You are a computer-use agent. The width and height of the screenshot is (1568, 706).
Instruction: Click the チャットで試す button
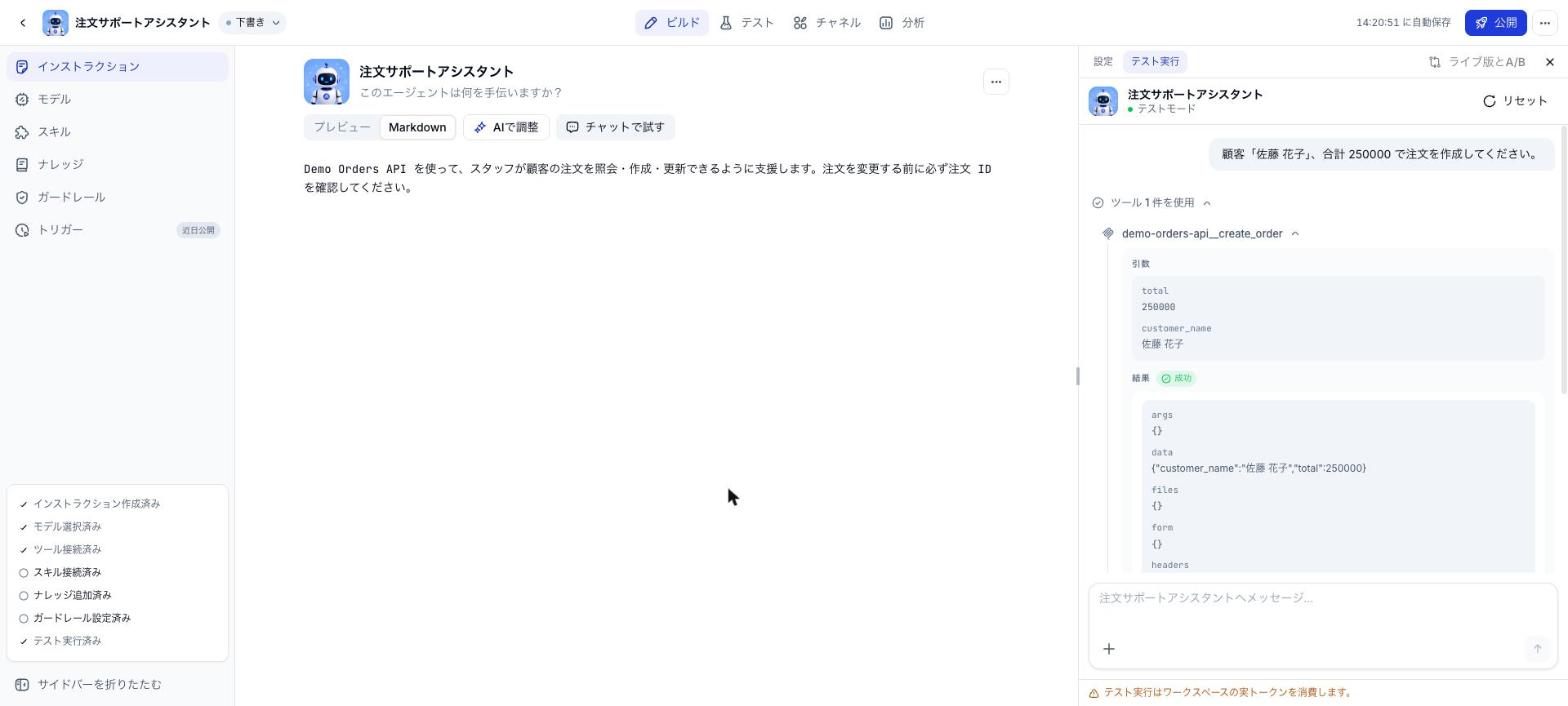[615, 127]
